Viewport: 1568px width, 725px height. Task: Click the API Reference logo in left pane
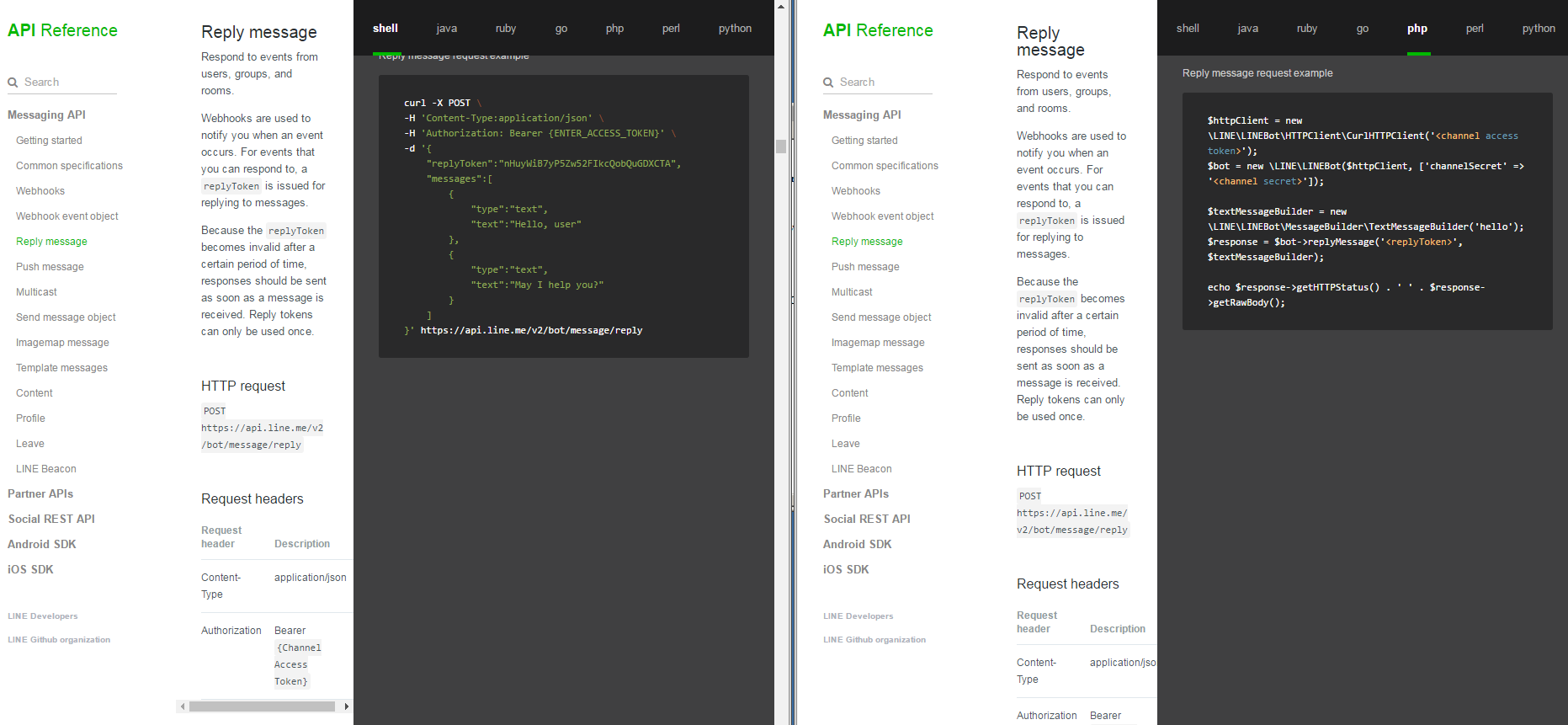tap(62, 30)
